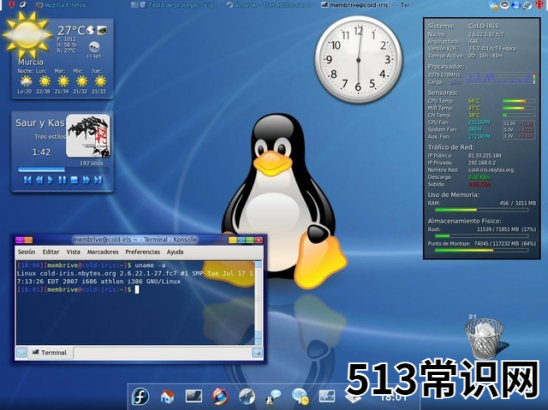Open the Home folder dock icon
This screenshot has width=548, height=410.
coord(167,396)
